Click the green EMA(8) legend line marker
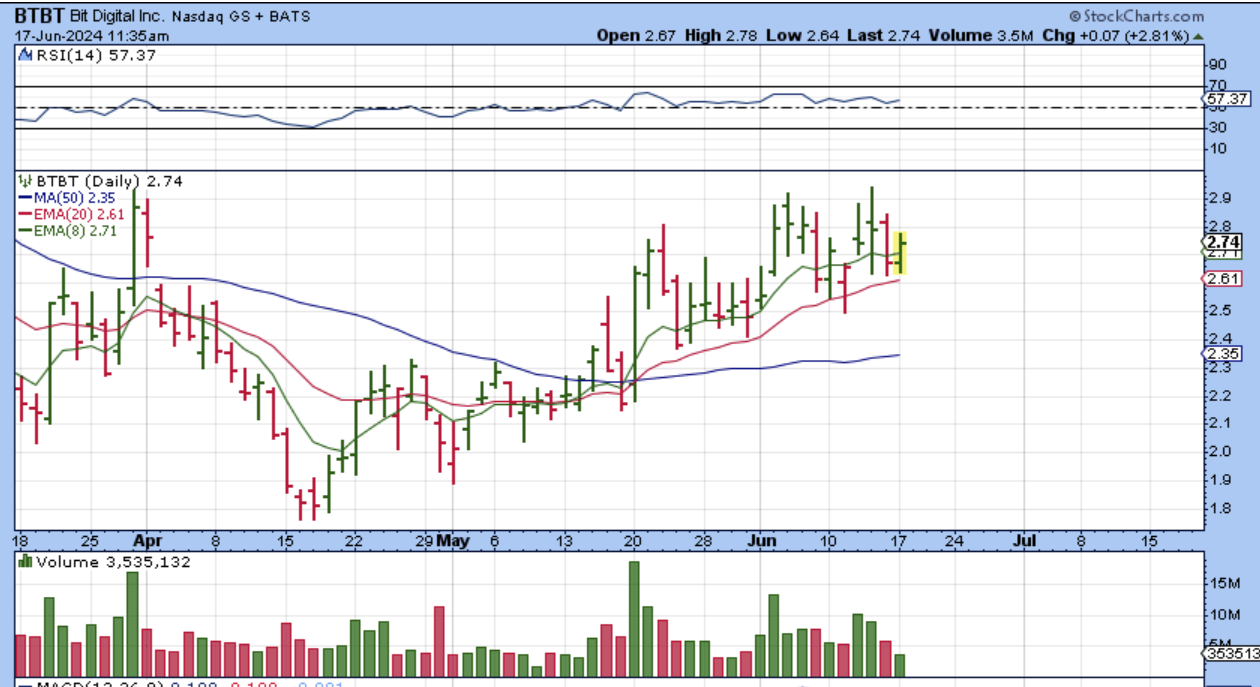The image size is (1260, 687). (26, 228)
